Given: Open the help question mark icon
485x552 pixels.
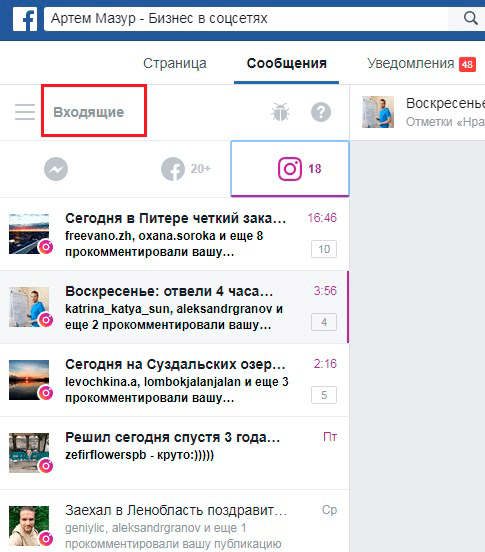Looking at the screenshot, I should point(321,112).
